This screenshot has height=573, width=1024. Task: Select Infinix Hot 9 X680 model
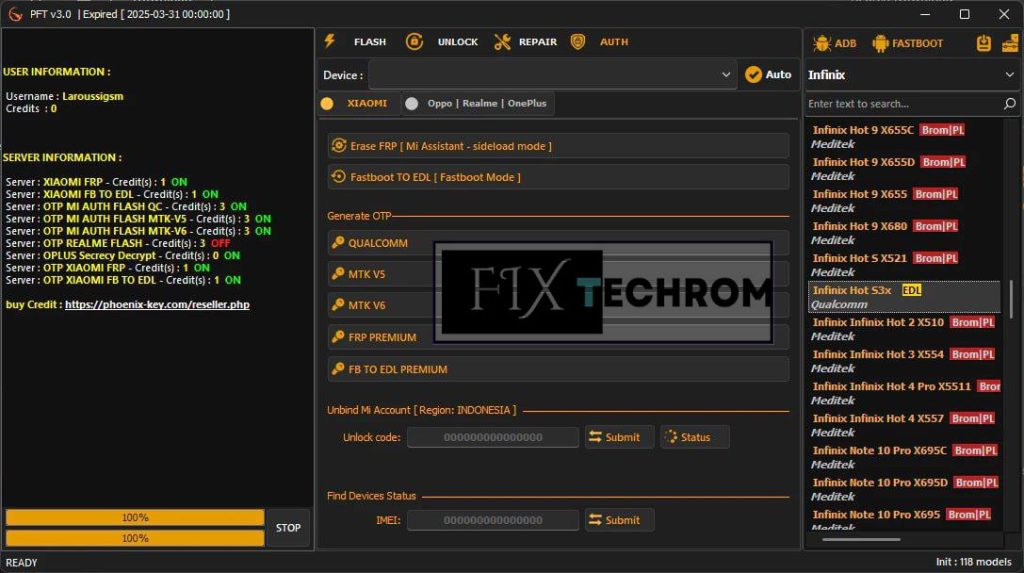[904, 233]
